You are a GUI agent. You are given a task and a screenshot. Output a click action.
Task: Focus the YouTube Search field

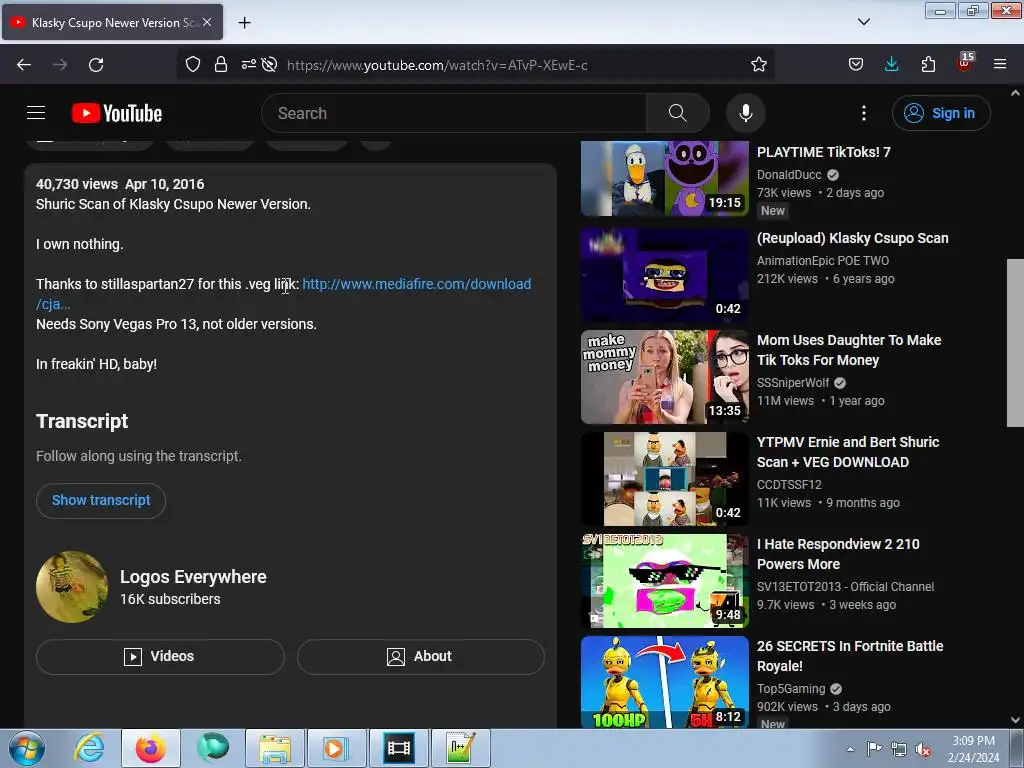point(454,113)
